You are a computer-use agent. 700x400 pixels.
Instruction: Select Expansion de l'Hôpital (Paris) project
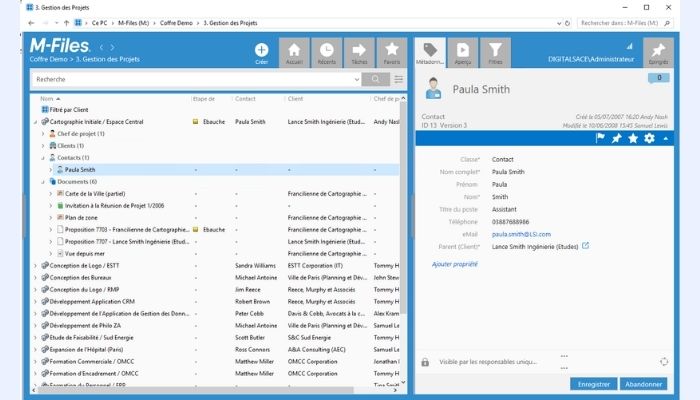(86, 350)
